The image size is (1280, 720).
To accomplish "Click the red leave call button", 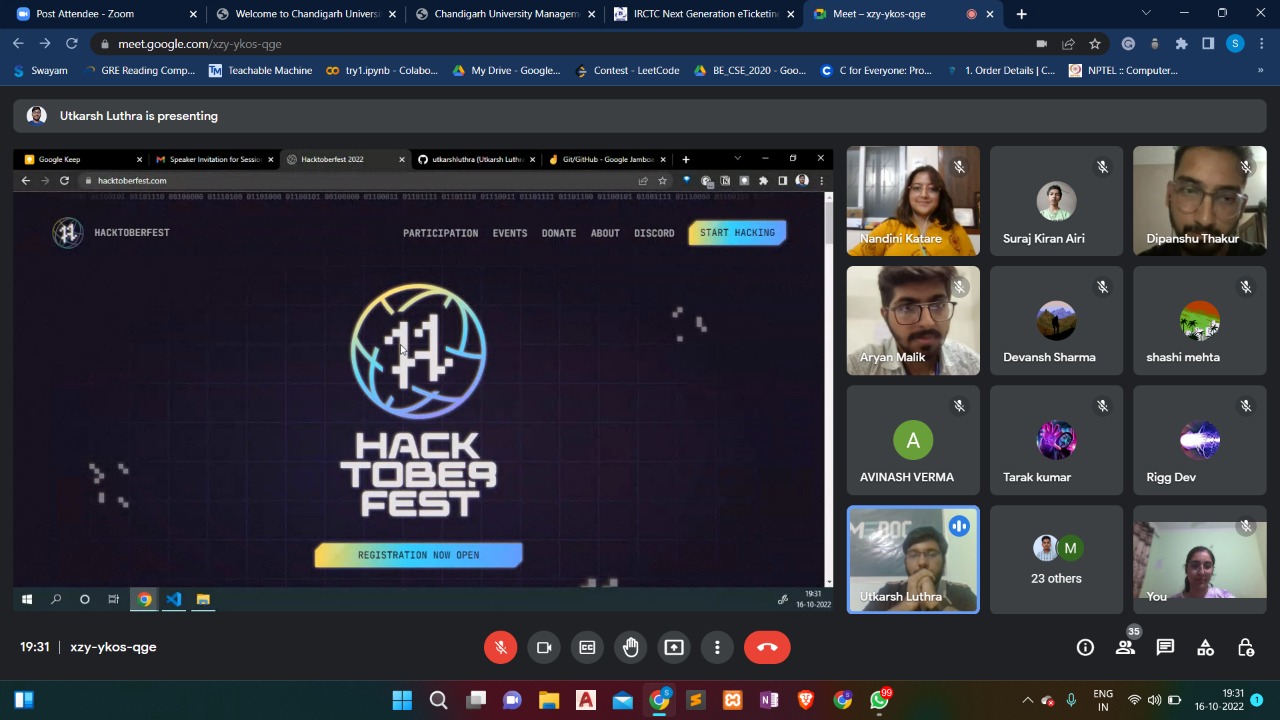I will click(x=767, y=647).
